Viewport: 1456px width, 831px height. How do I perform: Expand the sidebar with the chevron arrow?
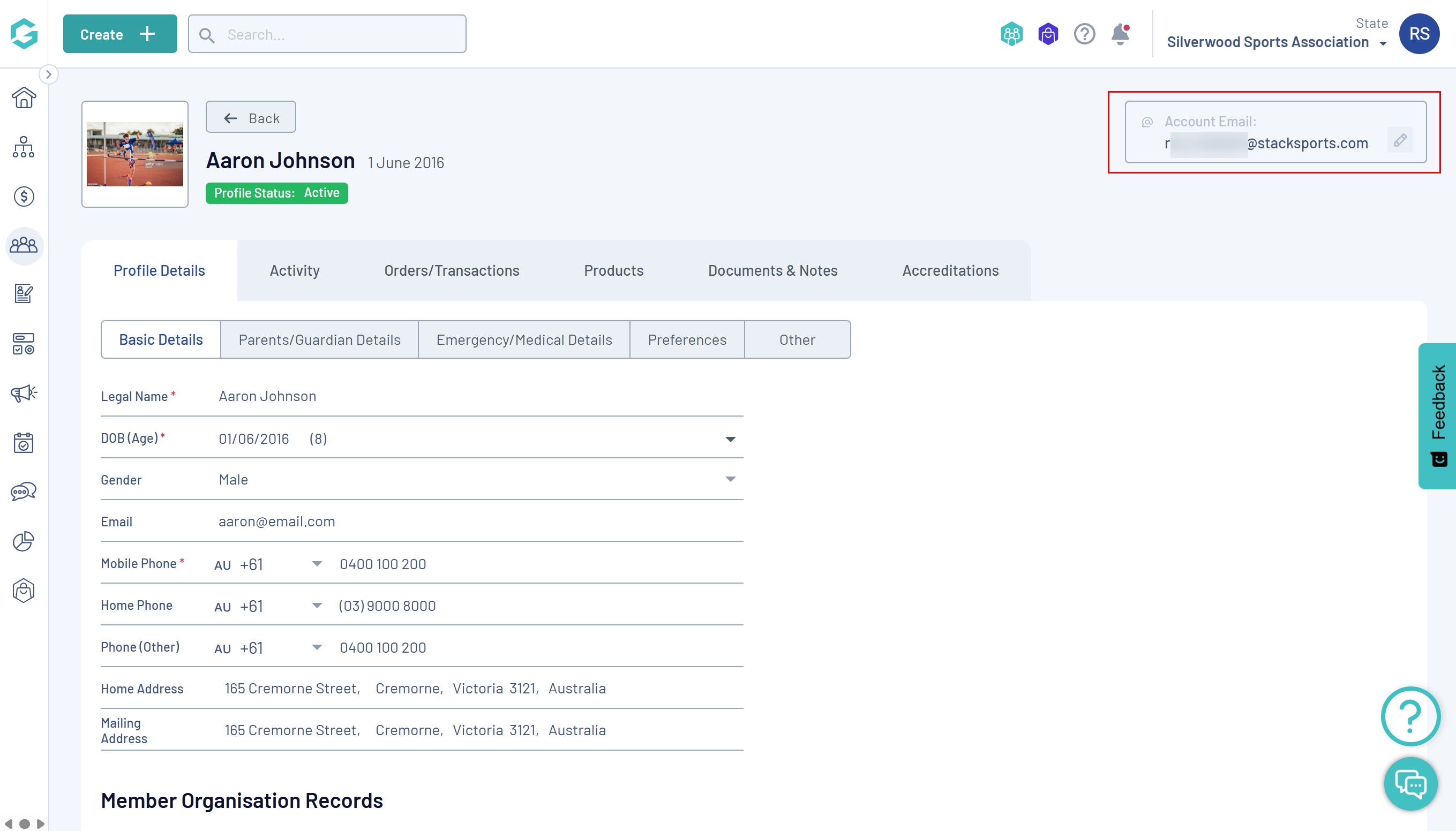click(x=49, y=74)
